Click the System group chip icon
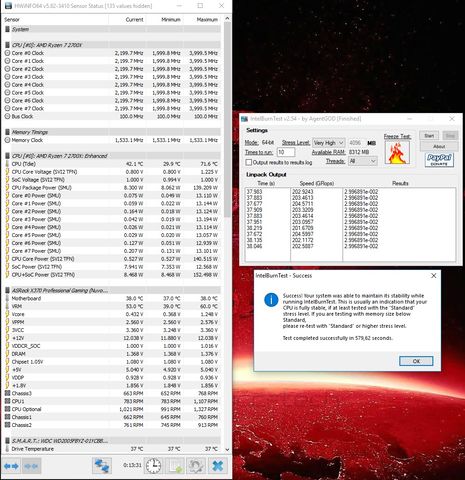The height and width of the screenshot is (480, 465). (x=7, y=29)
